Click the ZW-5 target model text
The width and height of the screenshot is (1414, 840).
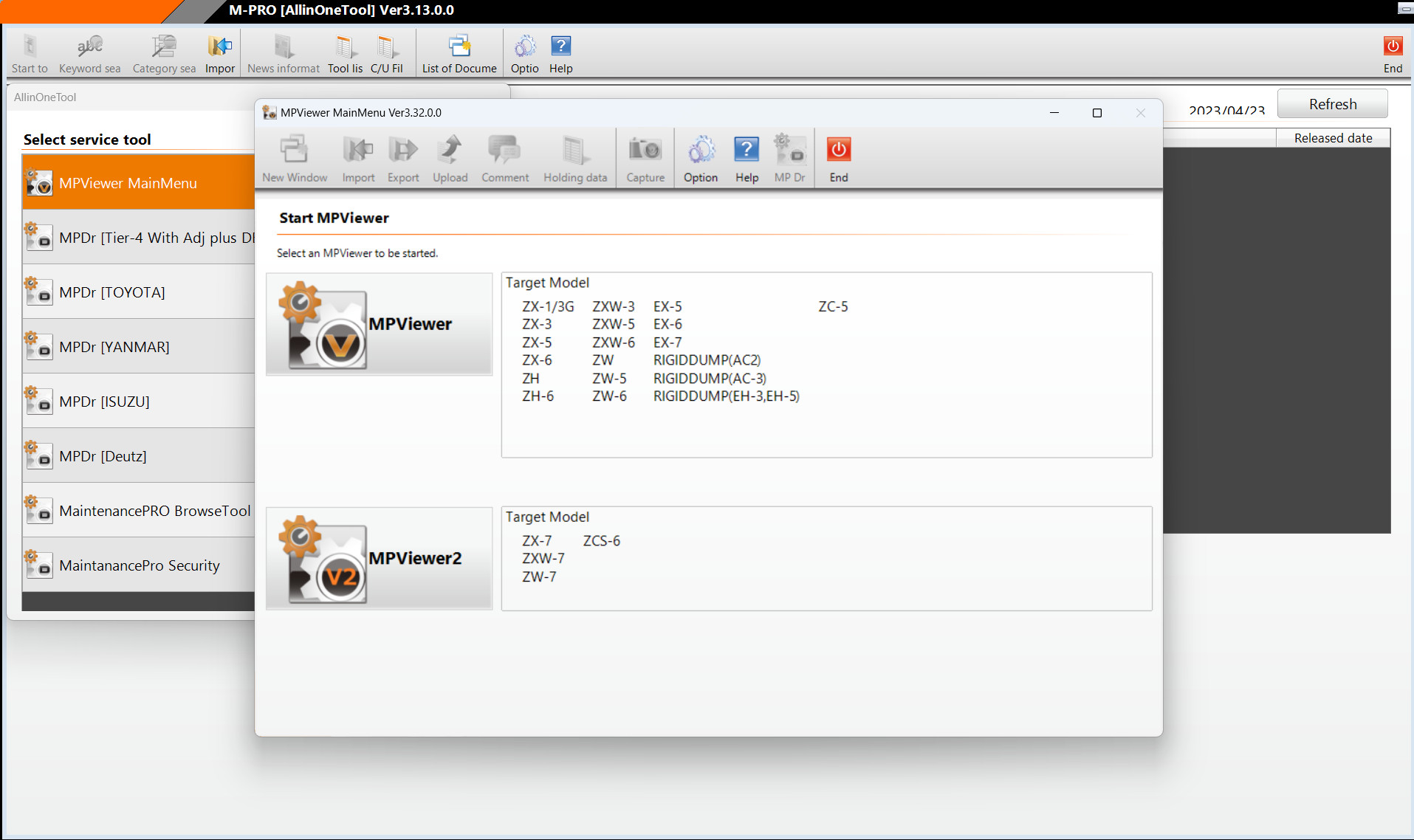click(609, 379)
